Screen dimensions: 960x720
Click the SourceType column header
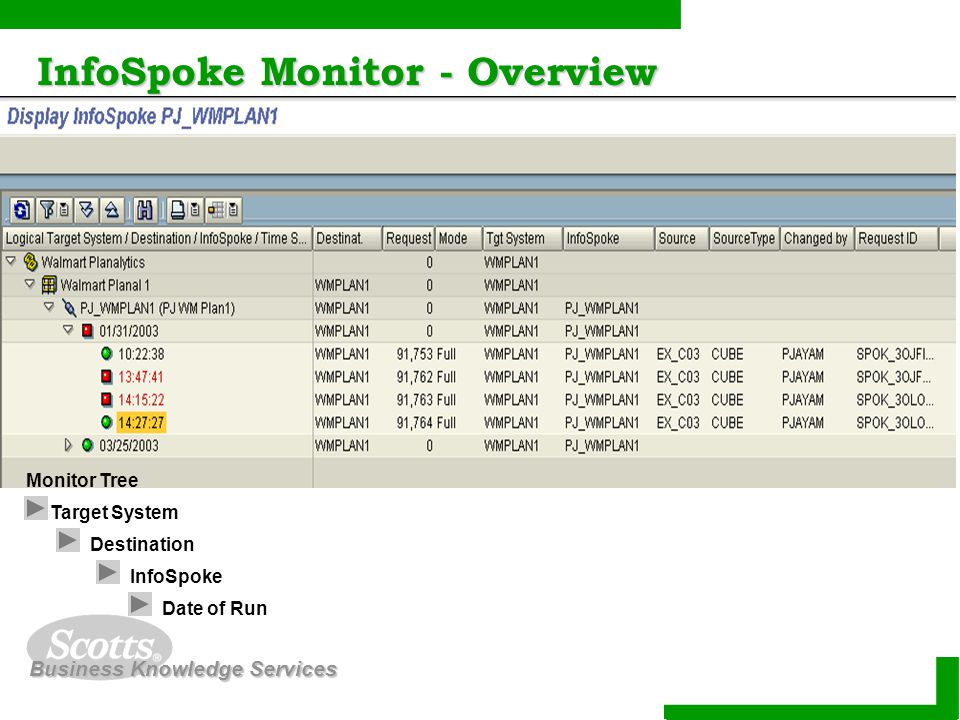point(744,239)
